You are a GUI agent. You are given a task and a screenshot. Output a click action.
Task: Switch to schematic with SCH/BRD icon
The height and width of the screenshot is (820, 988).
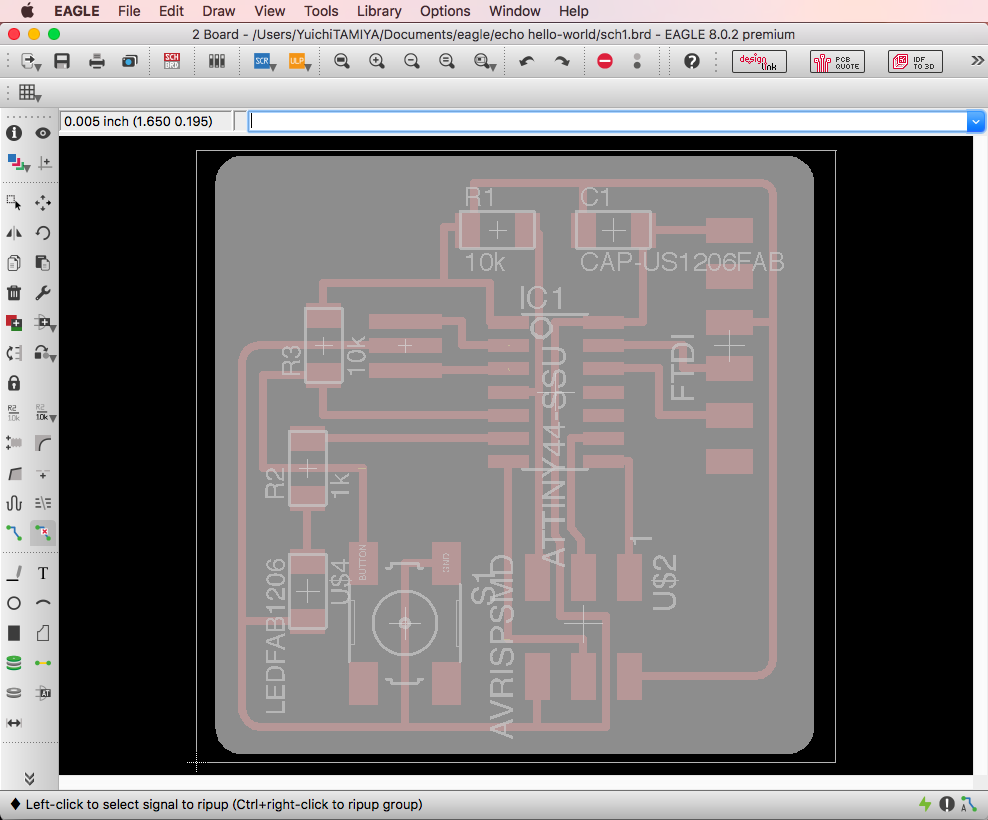(x=171, y=61)
